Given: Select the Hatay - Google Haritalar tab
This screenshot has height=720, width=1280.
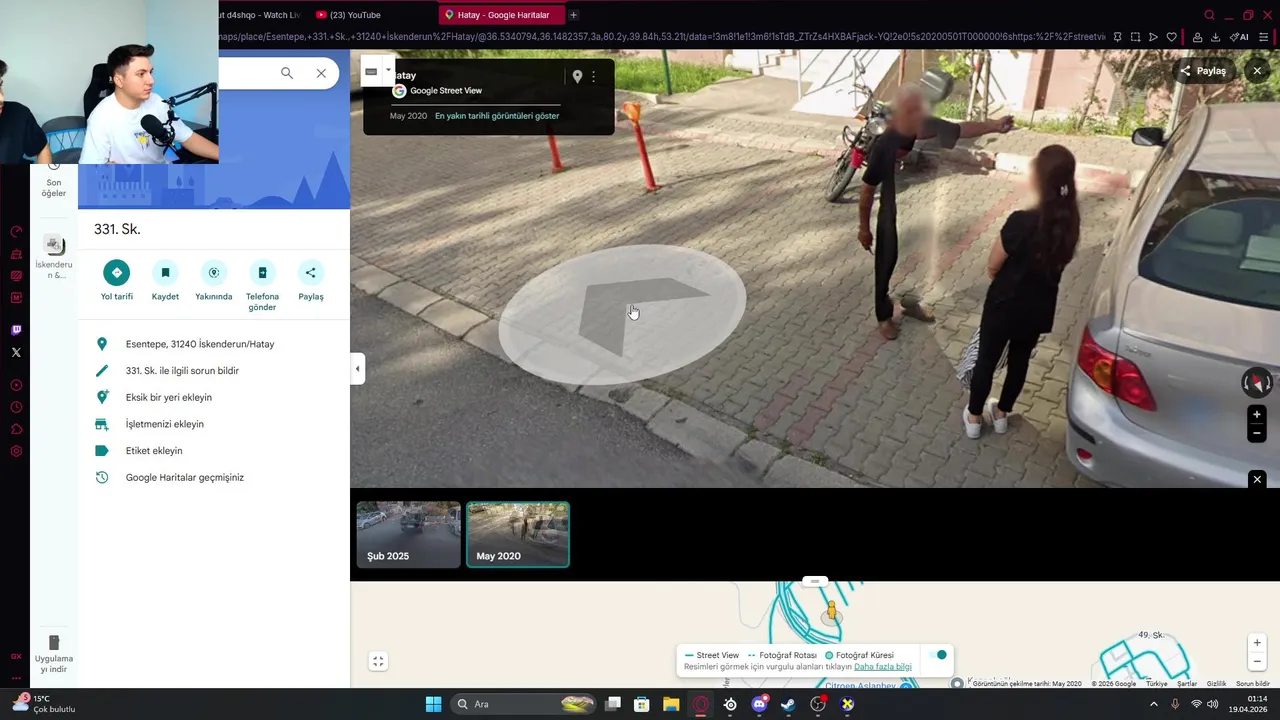Looking at the screenshot, I should point(503,15).
